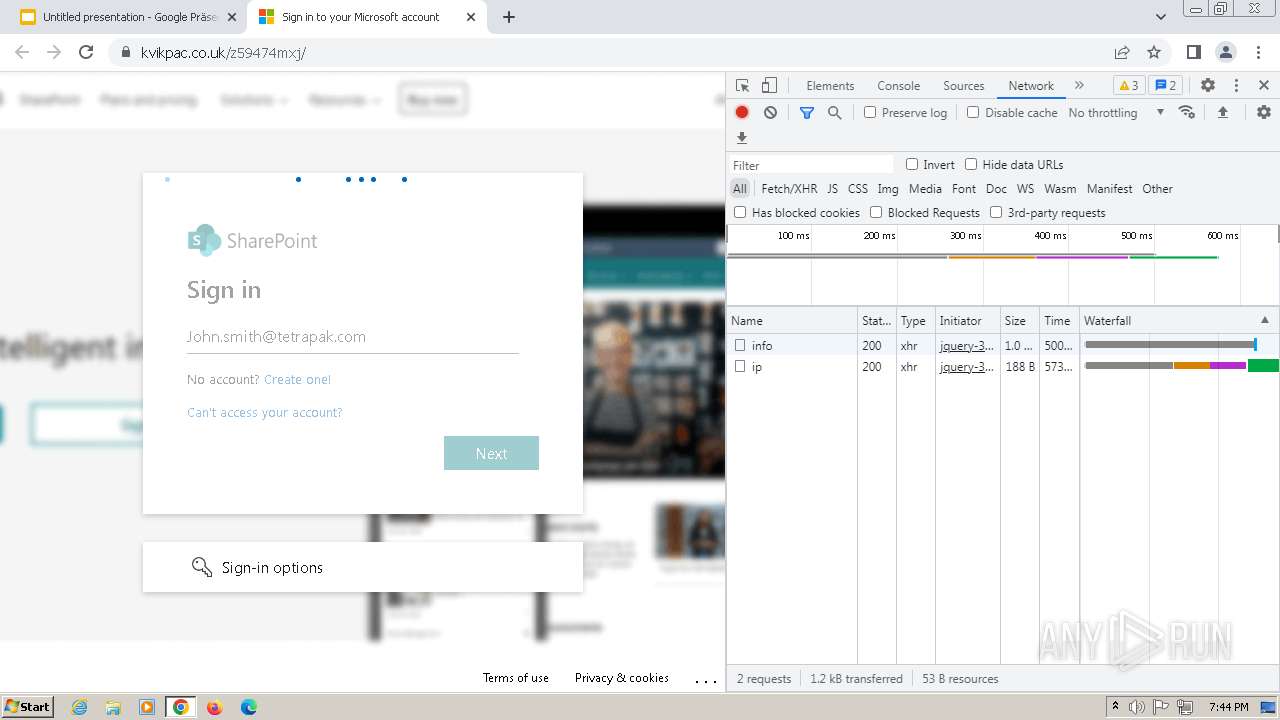Screen dimensions: 1280x720
Task: Open Internet Explorer from the taskbar
Action: (x=80, y=707)
